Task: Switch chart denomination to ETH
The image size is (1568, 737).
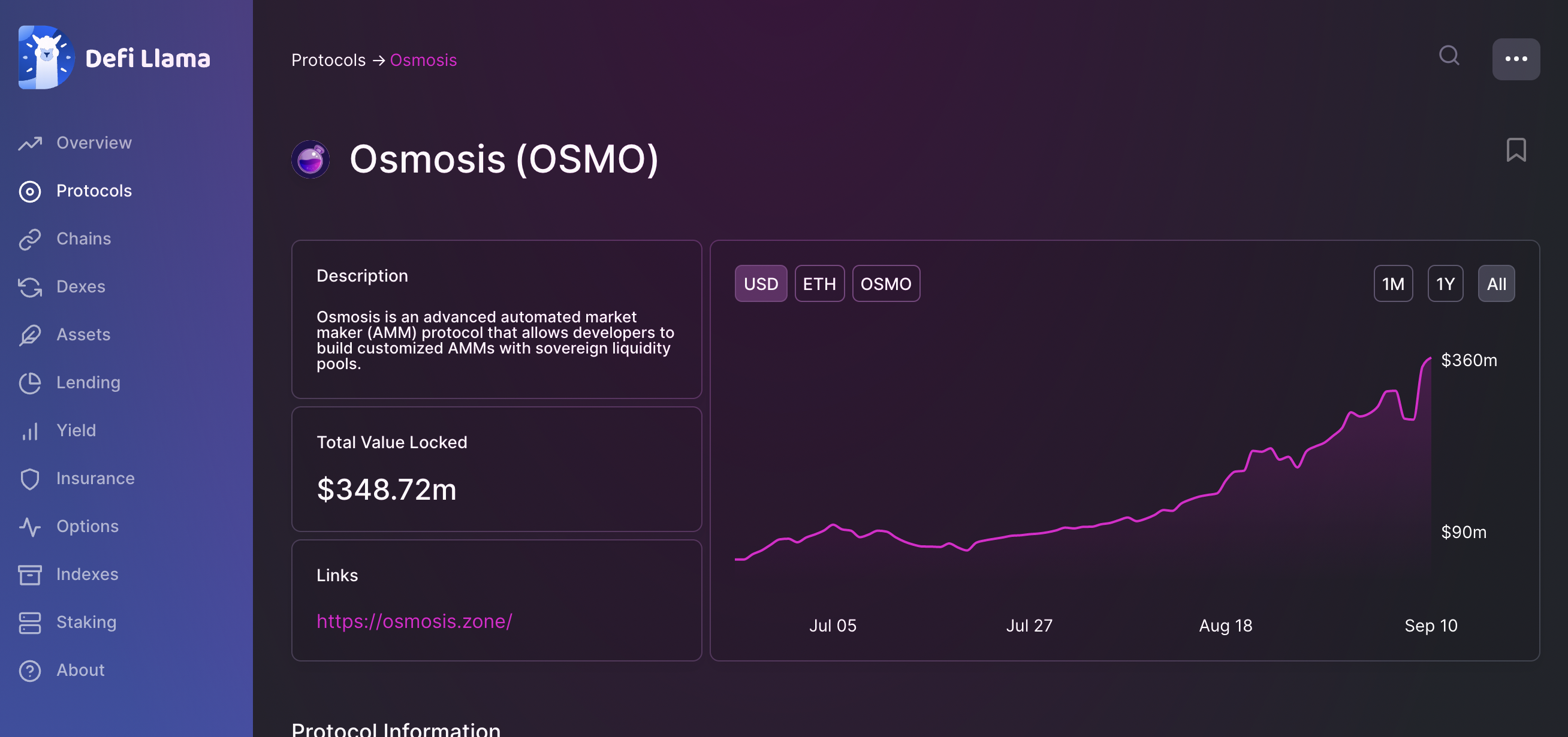Action: click(x=819, y=283)
